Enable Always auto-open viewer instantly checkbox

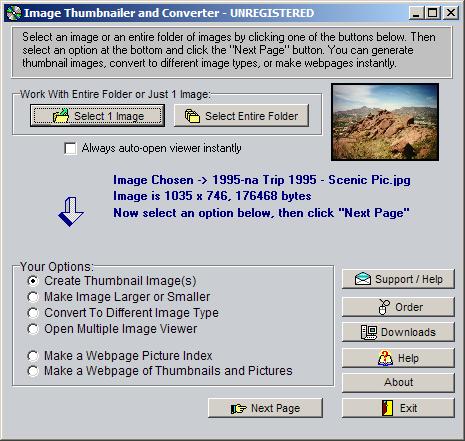(70, 148)
